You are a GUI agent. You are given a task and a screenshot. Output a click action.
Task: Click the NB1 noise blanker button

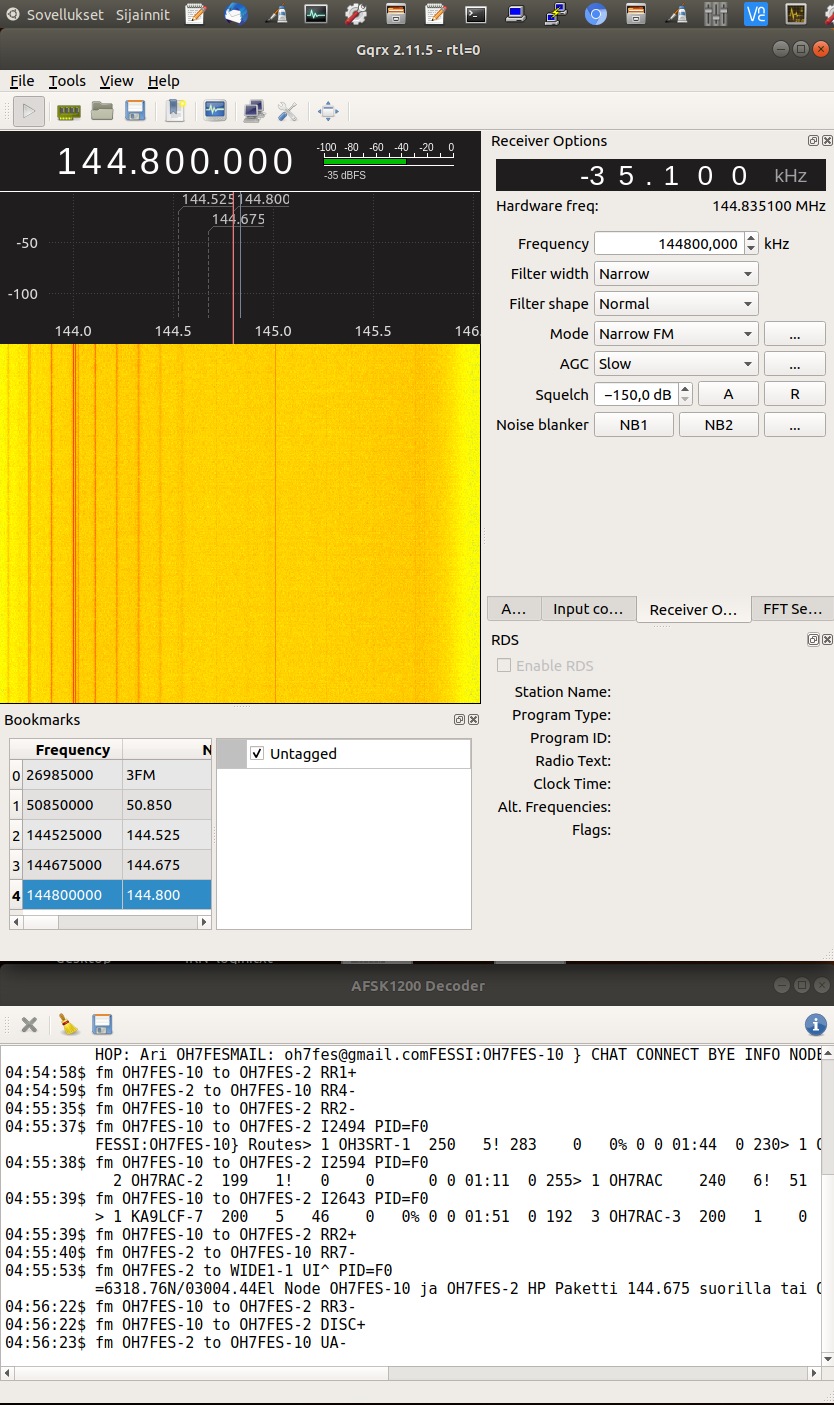(634, 425)
